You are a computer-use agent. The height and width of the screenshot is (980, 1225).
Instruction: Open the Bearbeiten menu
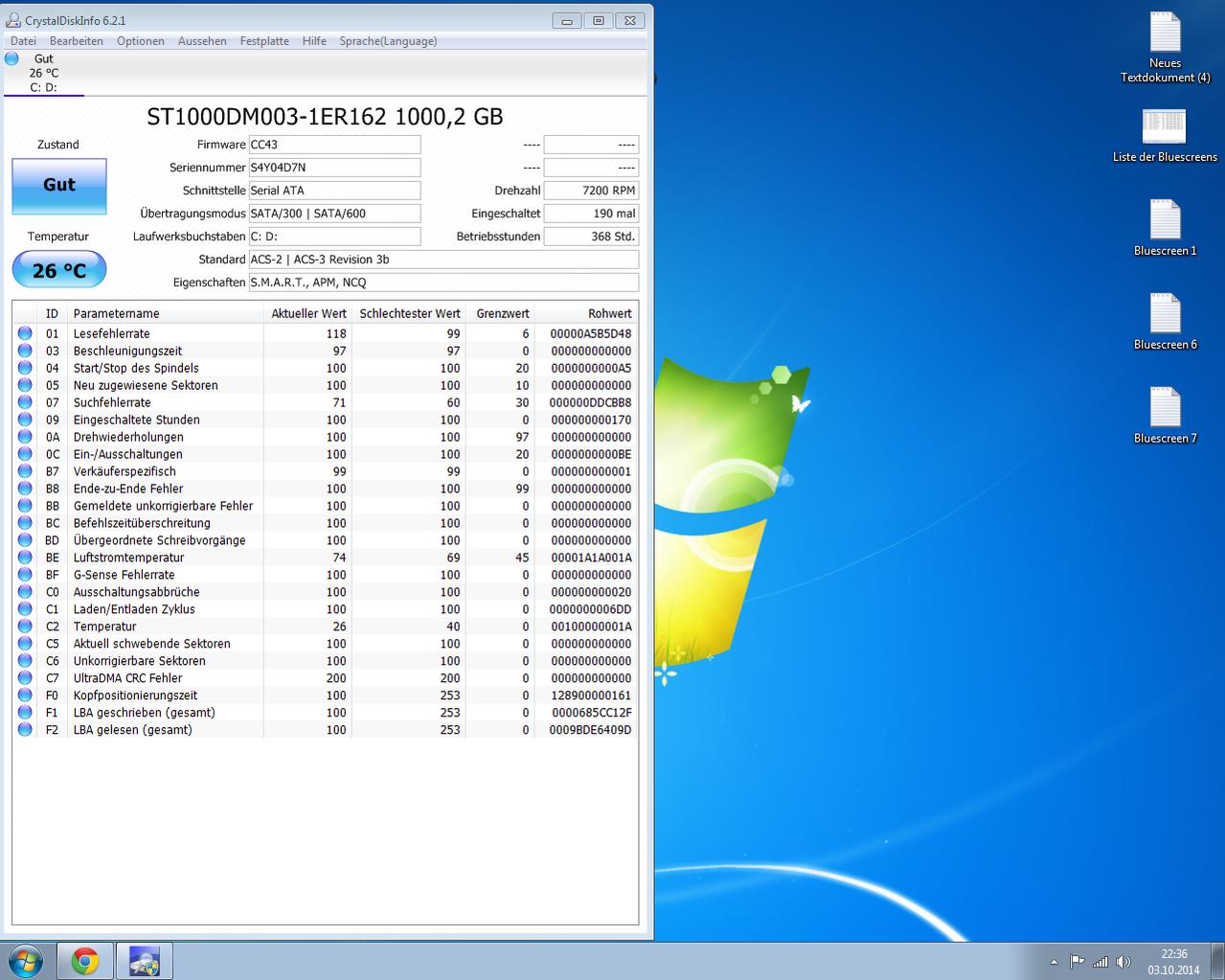click(x=76, y=41)
